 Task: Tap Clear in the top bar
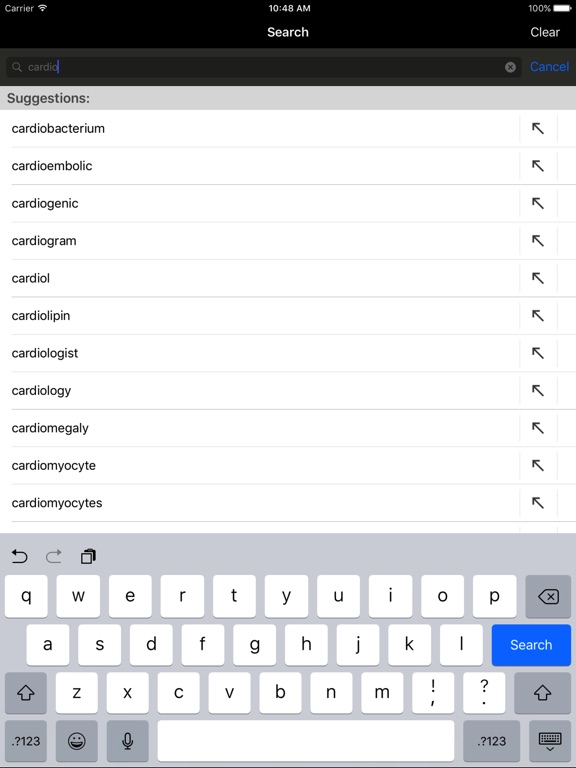[x=545, y=32]
